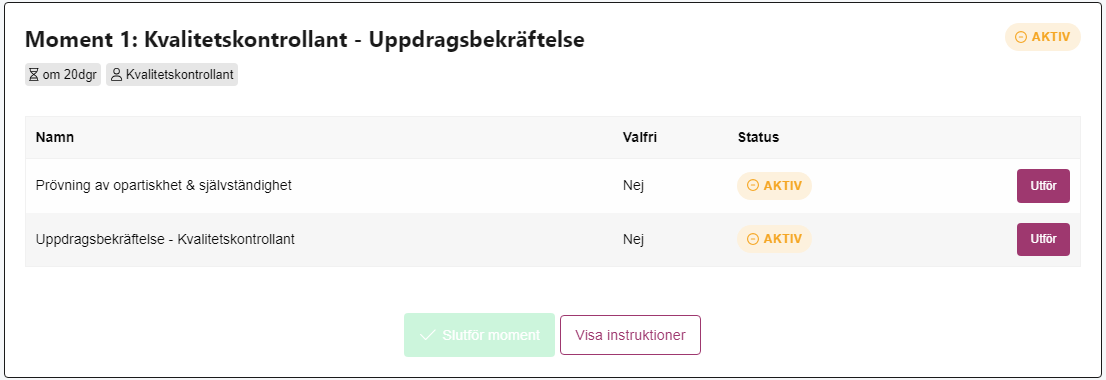Screen dimensions: 1106x380
Task: Click the Nej value in the Uppdragsbekräftelse row
Action: coord(633,240)
